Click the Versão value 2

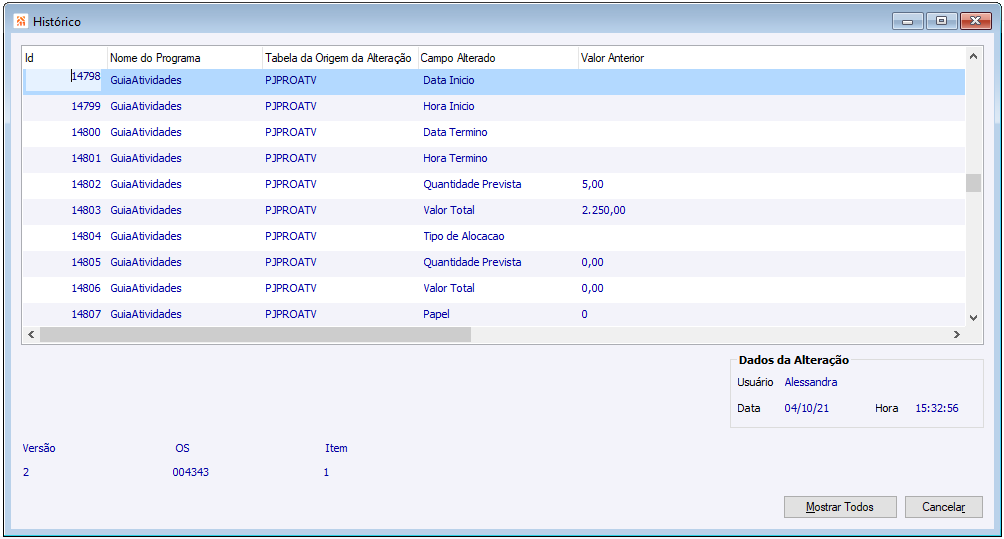point(26,472)
